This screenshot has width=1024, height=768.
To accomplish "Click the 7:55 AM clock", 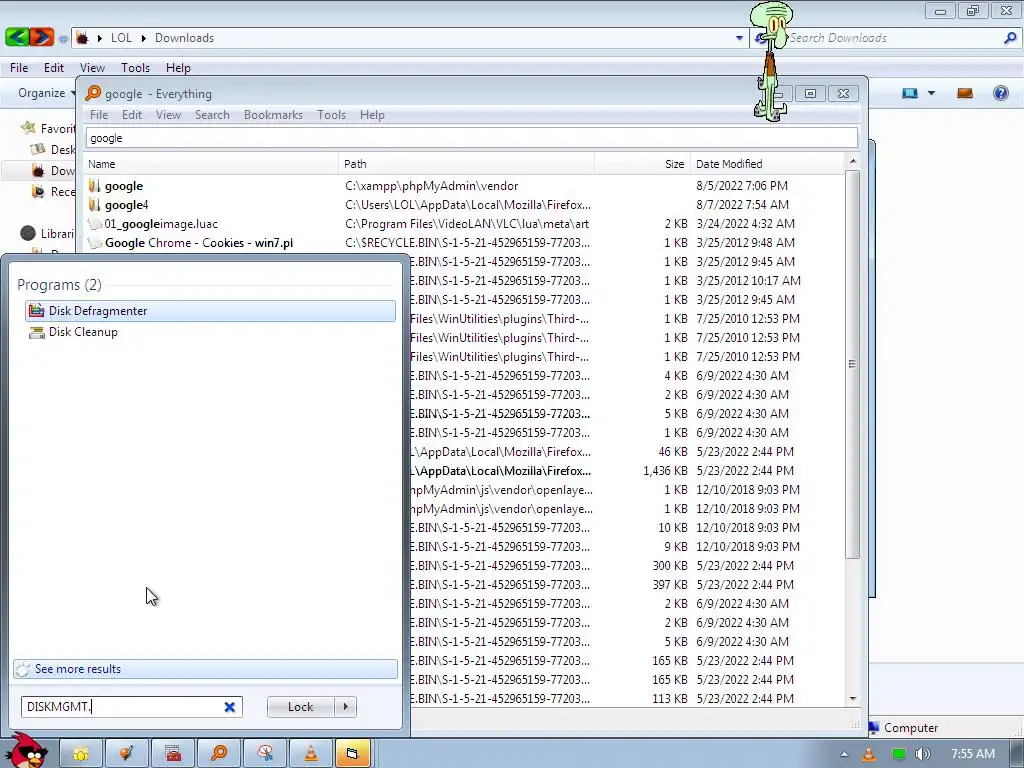I will 972,754.
